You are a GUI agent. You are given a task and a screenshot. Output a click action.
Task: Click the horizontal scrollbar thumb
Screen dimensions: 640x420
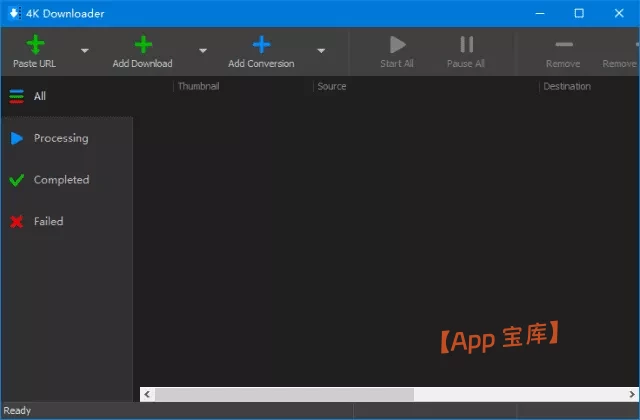283,394
